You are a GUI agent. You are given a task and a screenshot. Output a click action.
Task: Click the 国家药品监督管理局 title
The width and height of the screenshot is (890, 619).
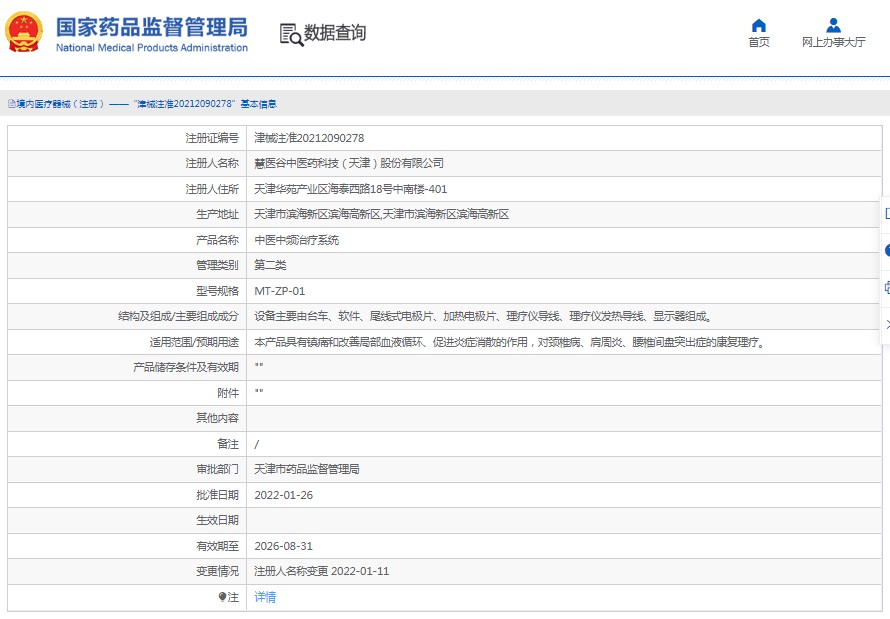tap(152, 27)
